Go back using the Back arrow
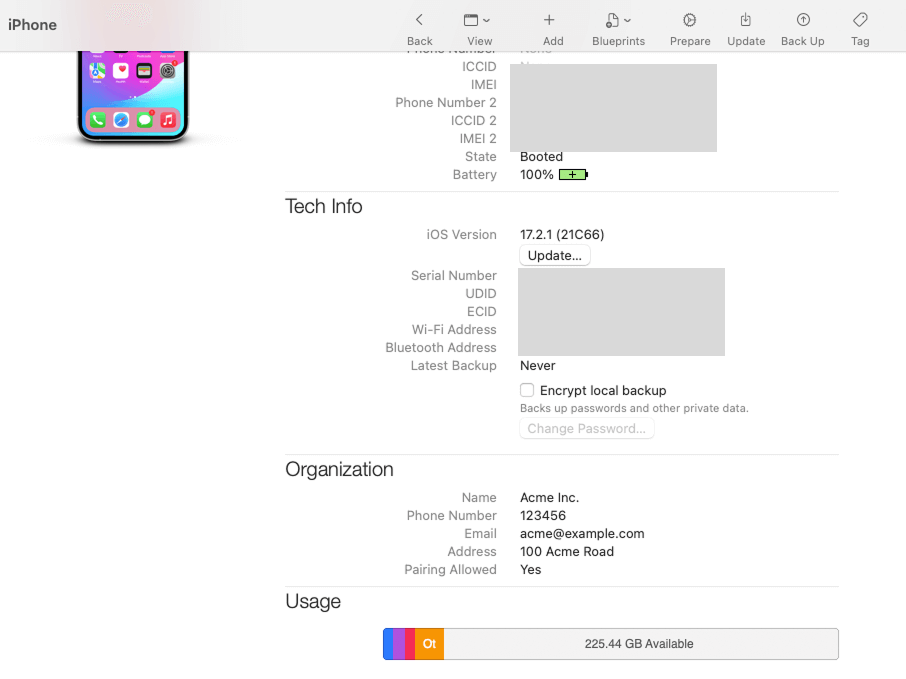Viewport: 906px width, 679px height. 419,20
